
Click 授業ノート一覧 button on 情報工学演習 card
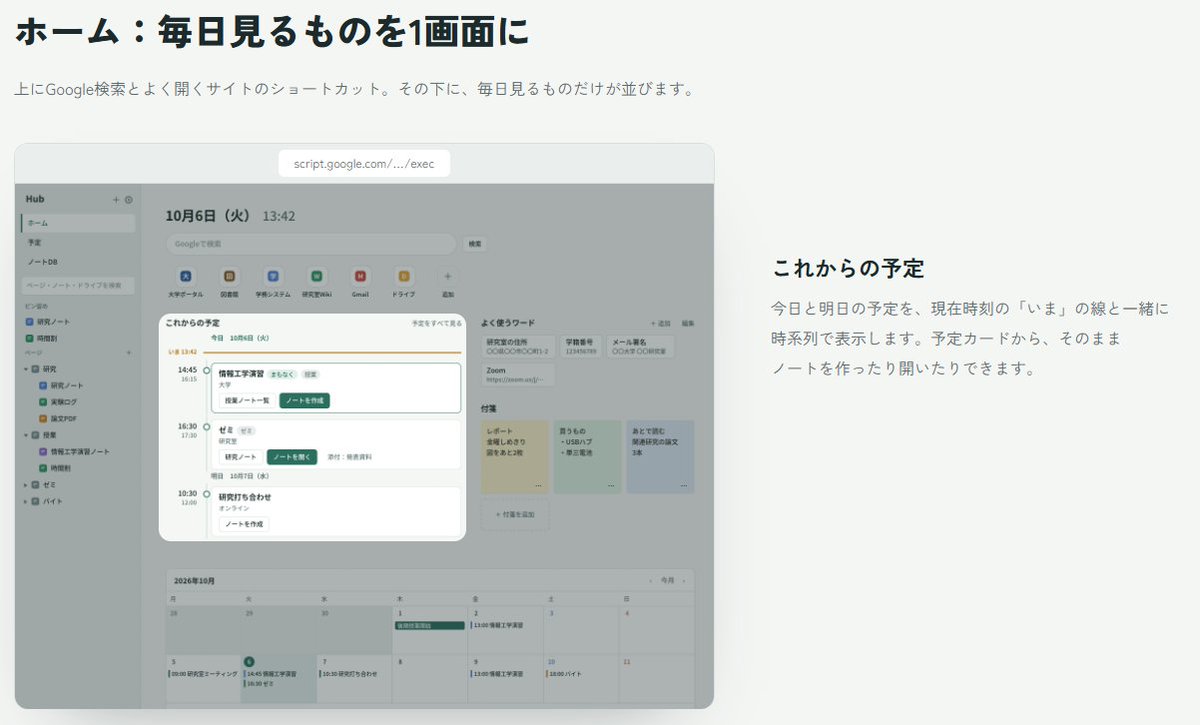246,400
